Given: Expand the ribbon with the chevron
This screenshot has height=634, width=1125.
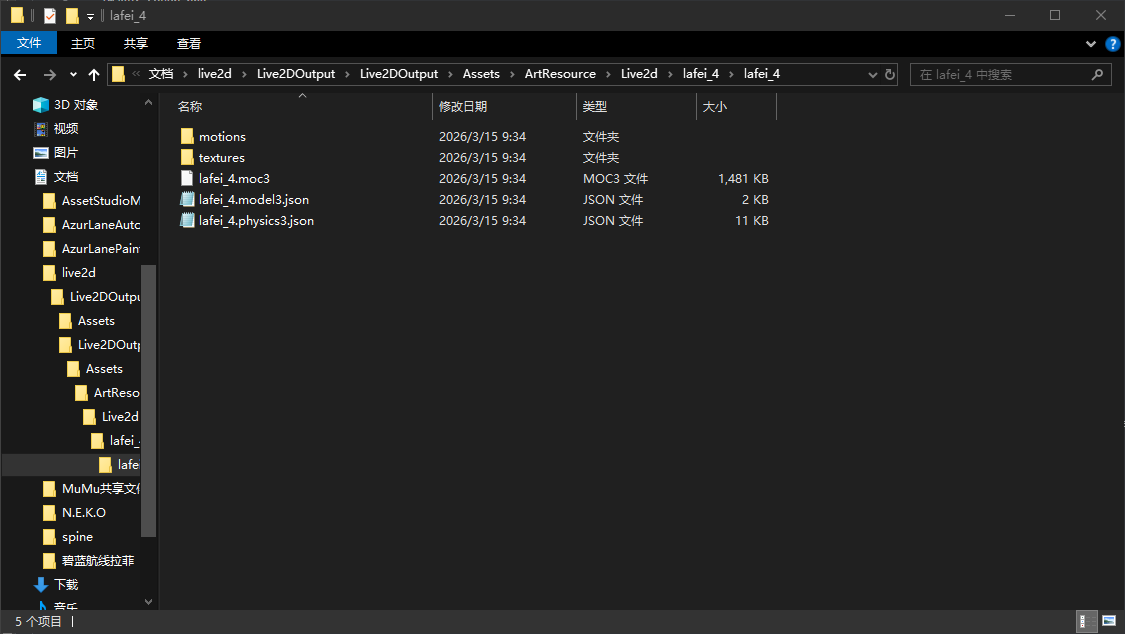Looking at the screenshot, I should tap(1091, 44).
